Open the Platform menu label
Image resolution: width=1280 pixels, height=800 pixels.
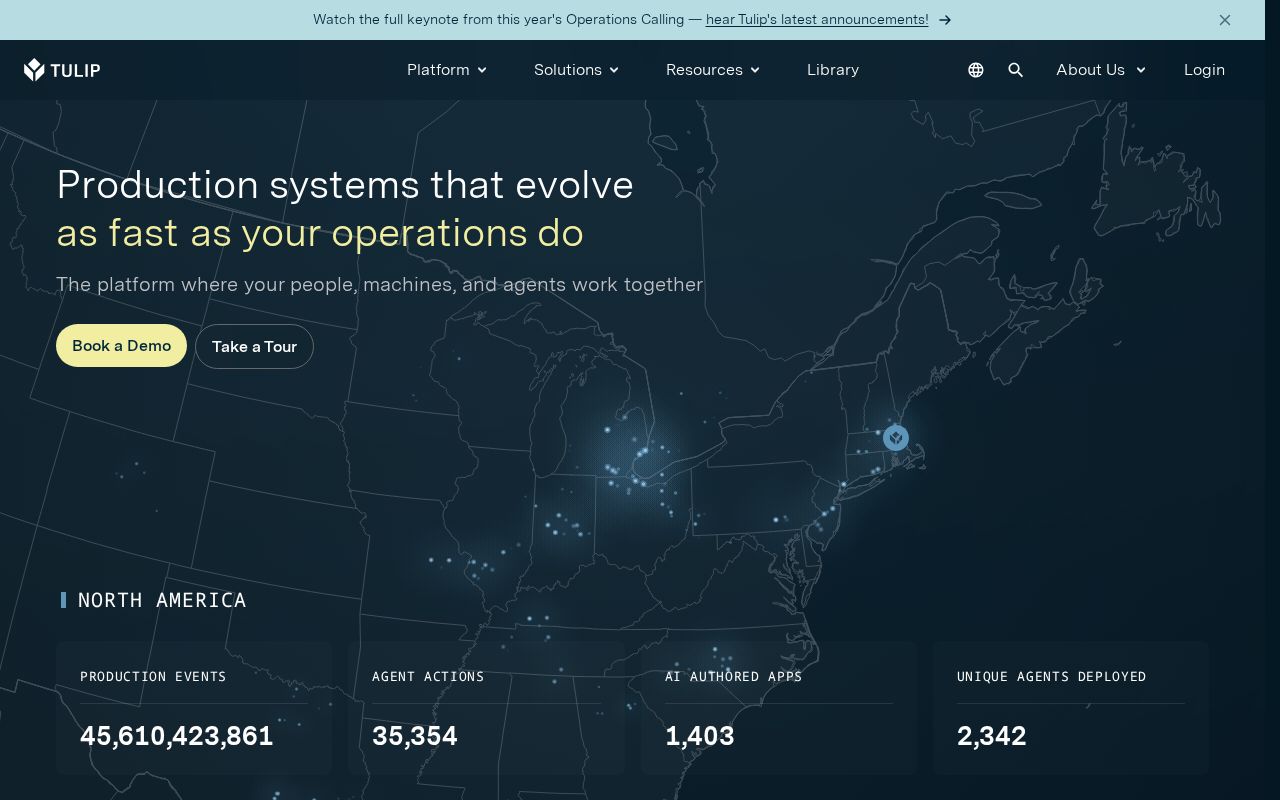[x=438, y=70]
